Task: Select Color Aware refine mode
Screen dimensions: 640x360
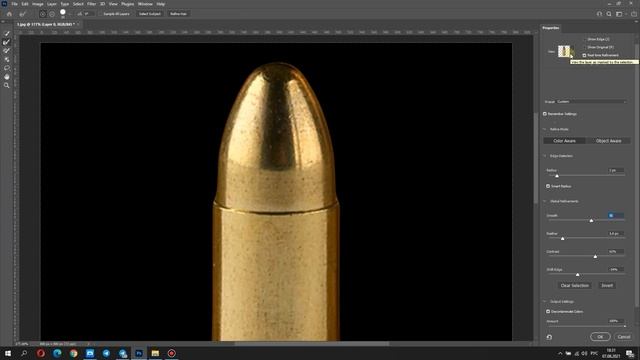Action: tap(564, 141)
